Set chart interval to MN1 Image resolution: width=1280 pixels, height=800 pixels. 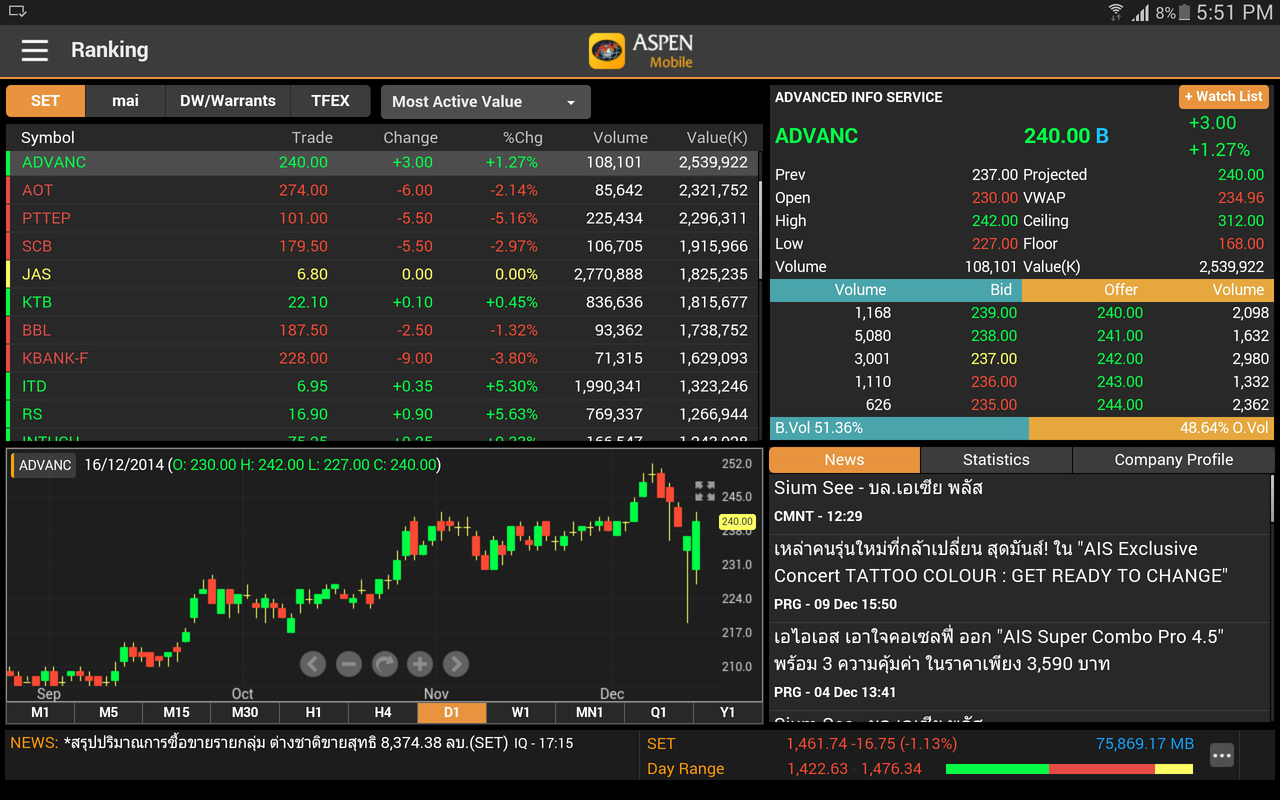(590, 713)
